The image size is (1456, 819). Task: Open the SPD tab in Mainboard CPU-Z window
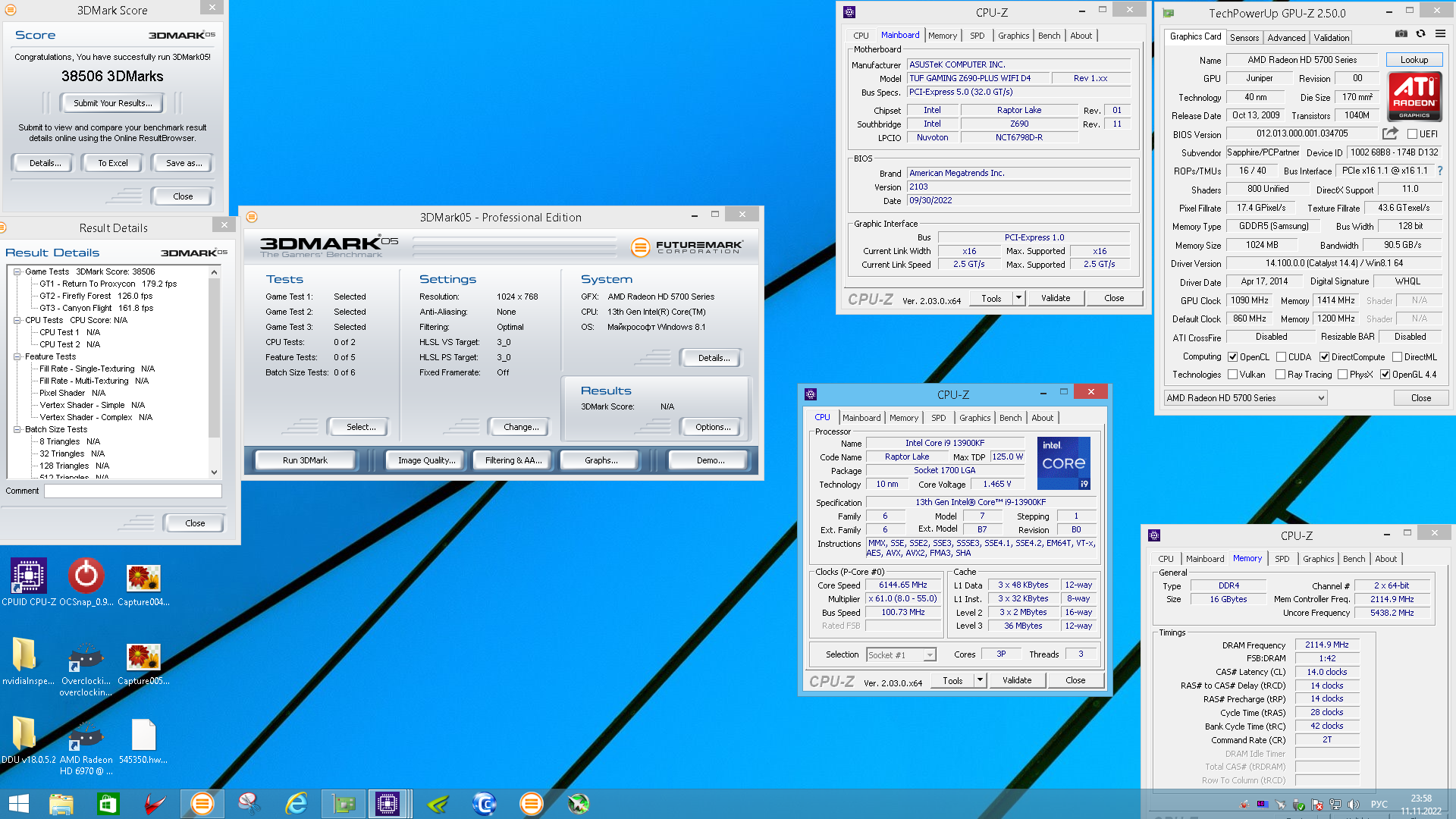[x=977, y=36]
